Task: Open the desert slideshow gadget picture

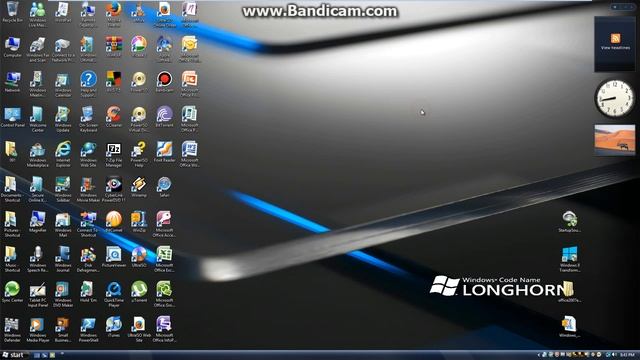Action: click(x=615, y=140)
